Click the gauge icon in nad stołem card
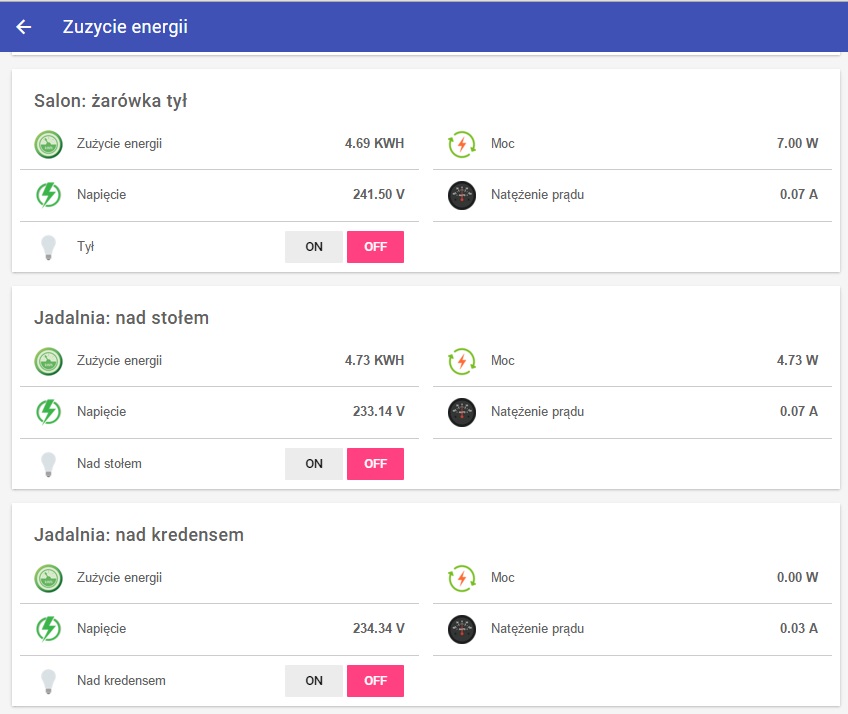 coord(462,412)
